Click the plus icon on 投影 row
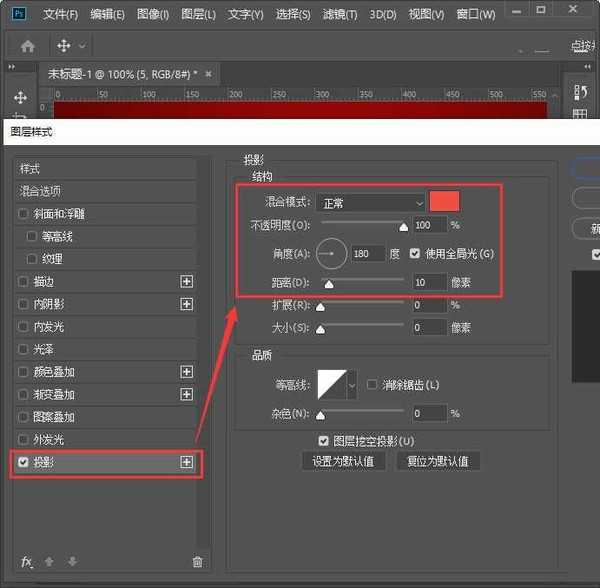 point(186,462)
